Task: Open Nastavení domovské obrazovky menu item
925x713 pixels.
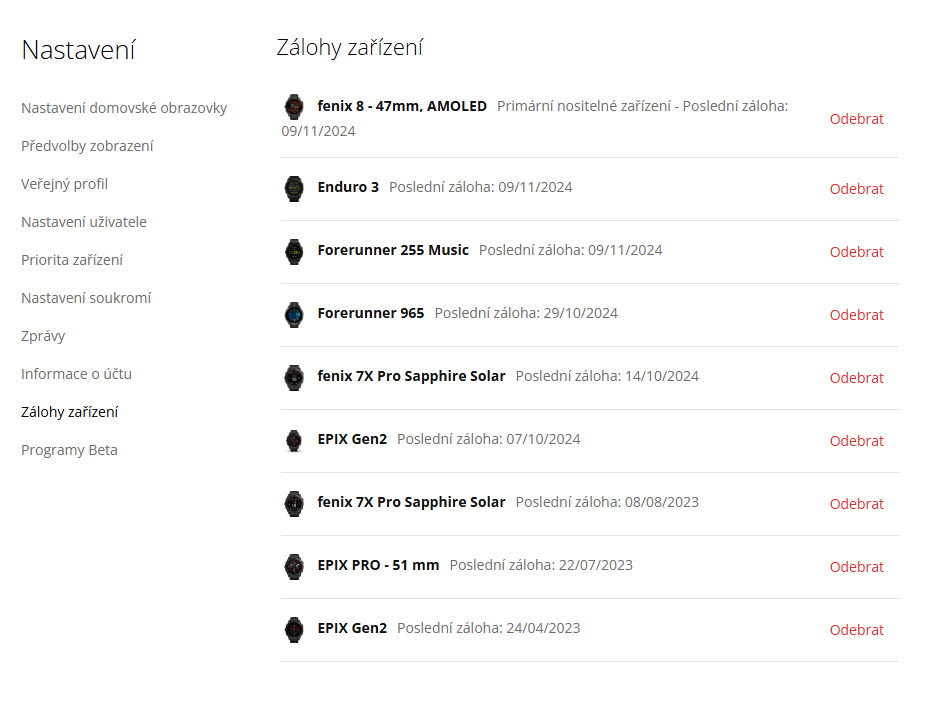Action: 124,108
